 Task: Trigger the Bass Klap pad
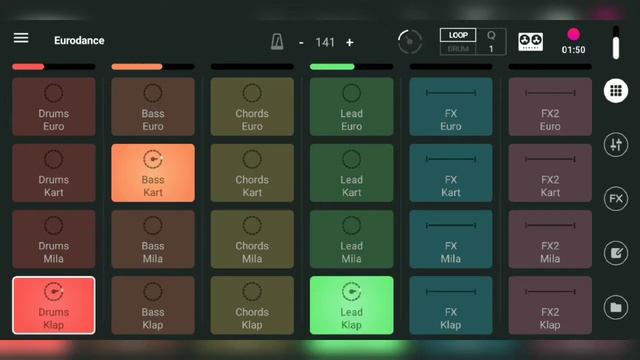[153, 305]
